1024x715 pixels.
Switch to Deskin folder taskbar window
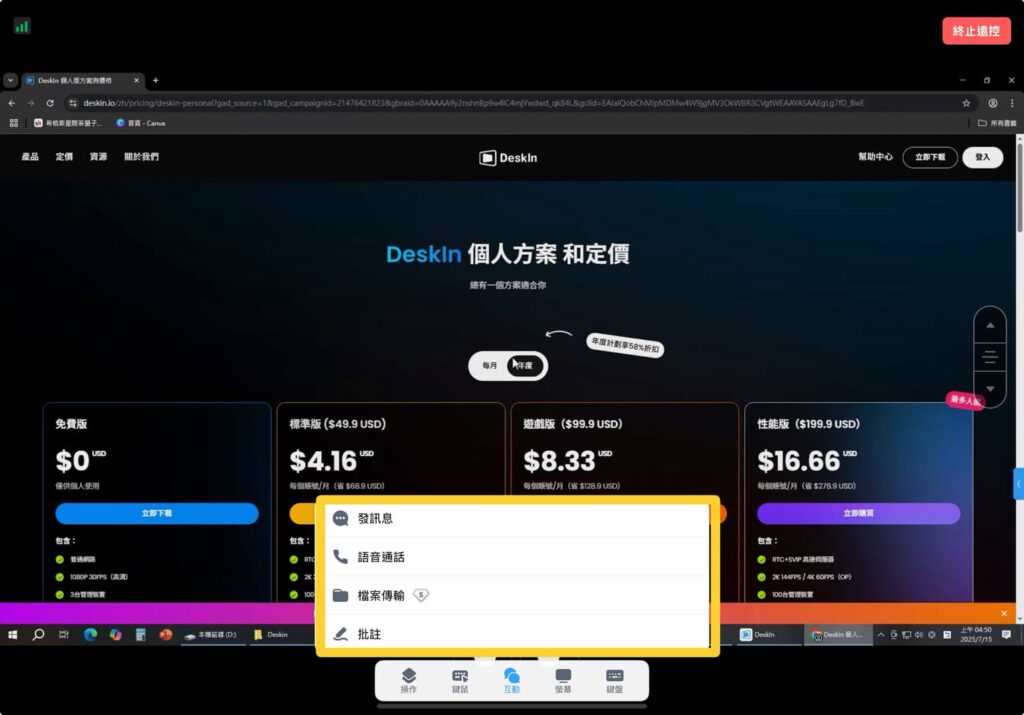point(272,635)
